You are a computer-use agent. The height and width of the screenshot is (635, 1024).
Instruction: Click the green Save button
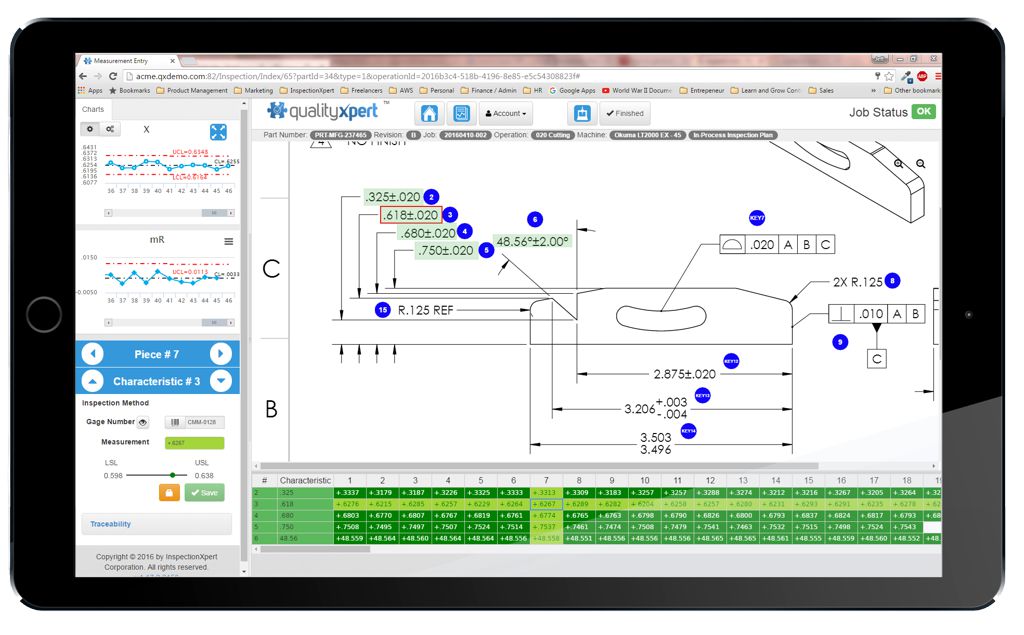[204, 493]
